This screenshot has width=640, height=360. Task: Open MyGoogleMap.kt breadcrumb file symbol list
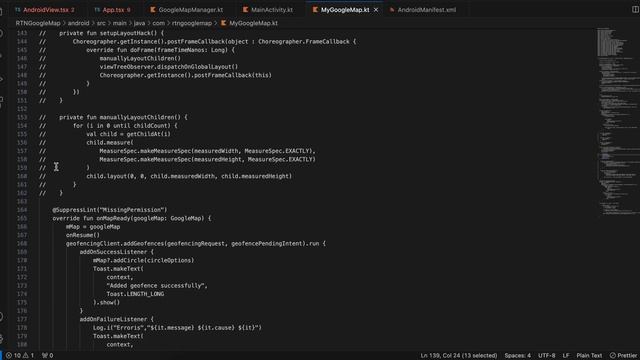[249, 23]
